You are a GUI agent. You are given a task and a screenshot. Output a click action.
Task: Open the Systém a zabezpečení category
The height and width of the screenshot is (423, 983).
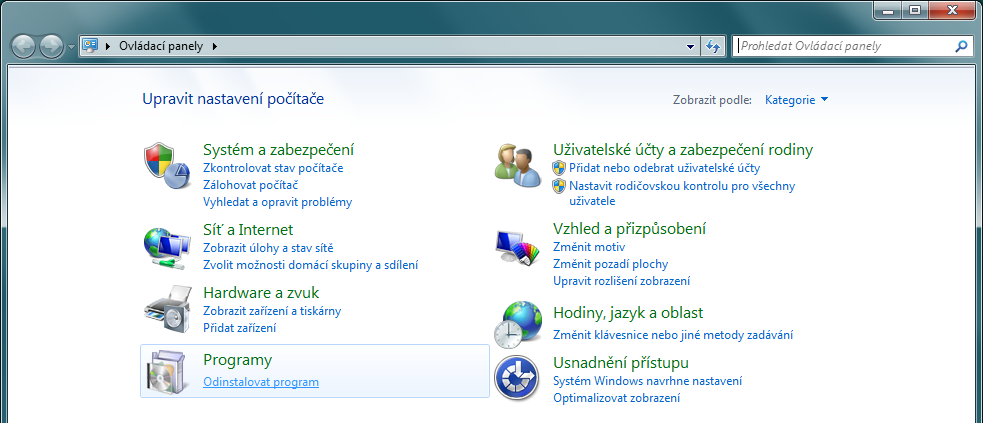(278, 150)
